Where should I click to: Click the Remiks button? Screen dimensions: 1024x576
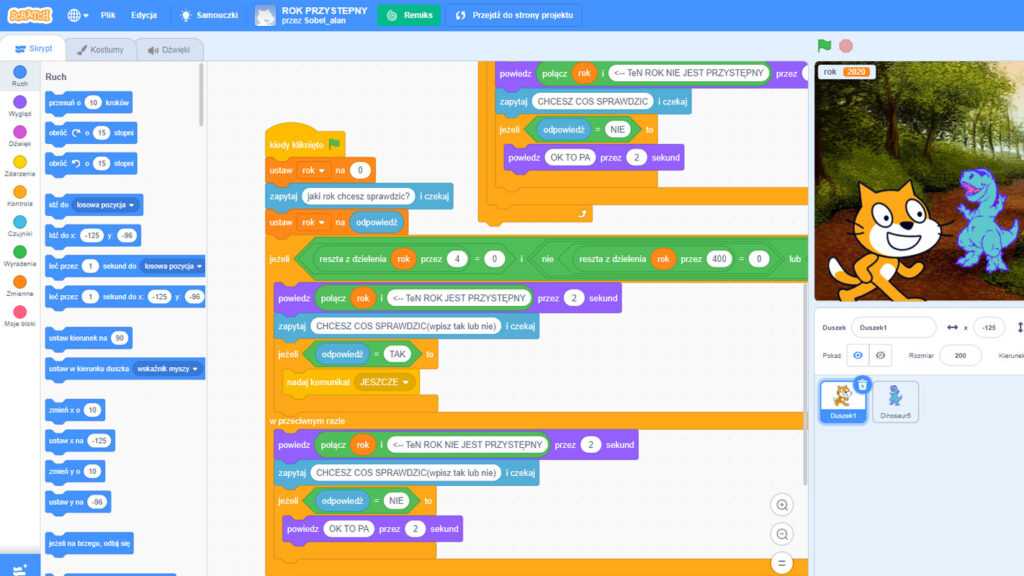tap(410, 15)
